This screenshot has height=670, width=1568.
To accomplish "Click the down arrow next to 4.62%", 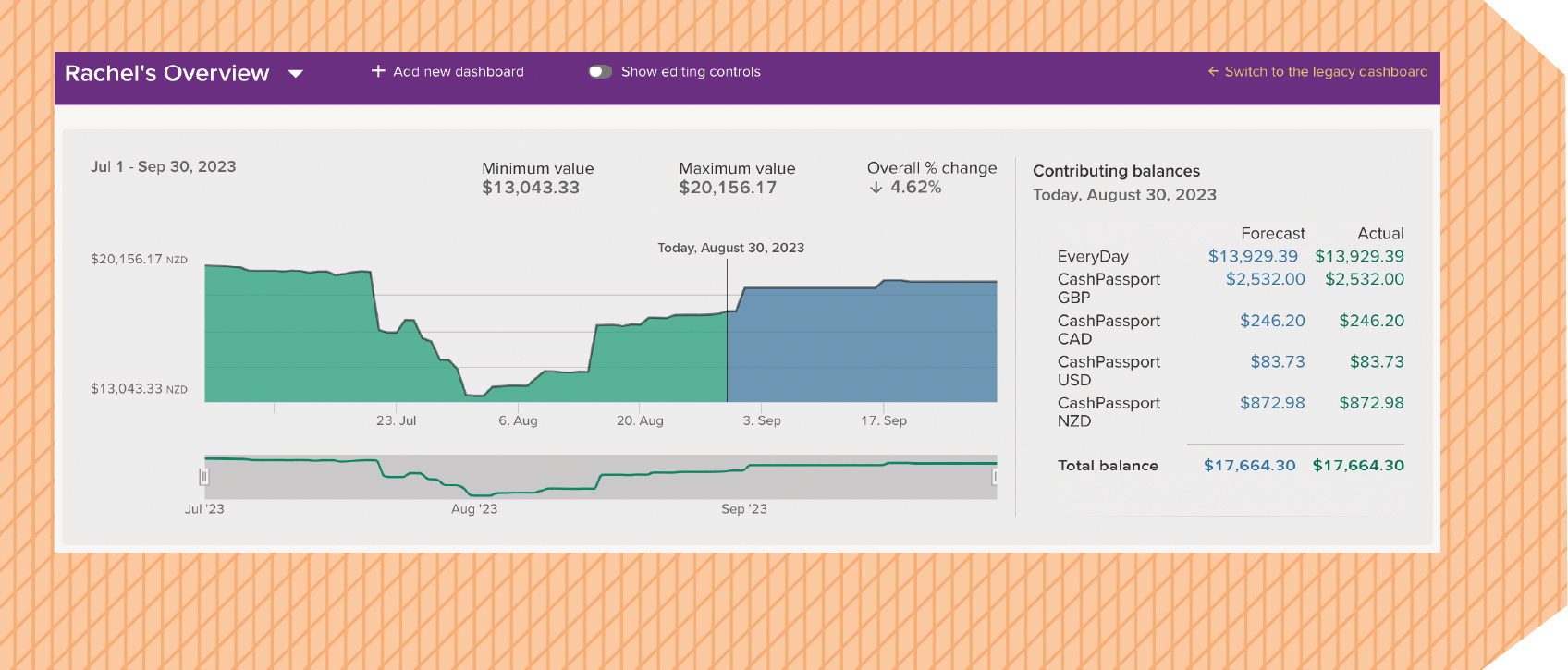I will 876,188.
